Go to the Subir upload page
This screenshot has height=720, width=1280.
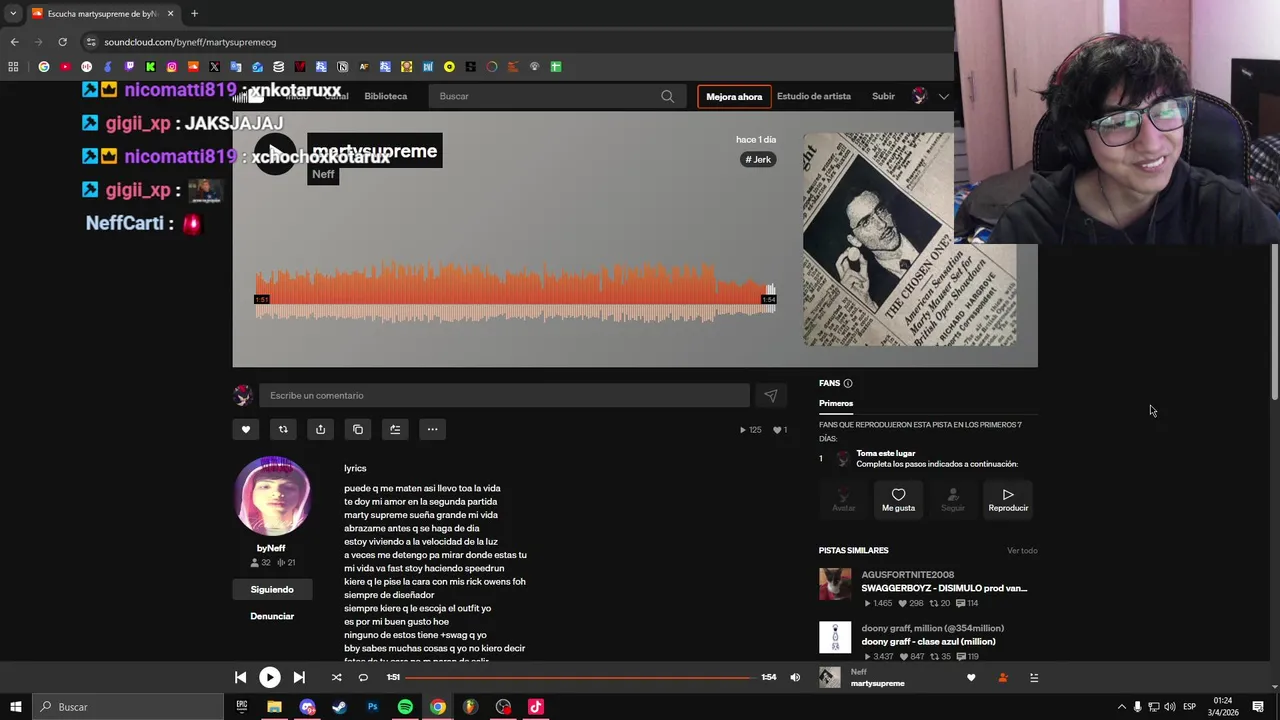(883, 96)
